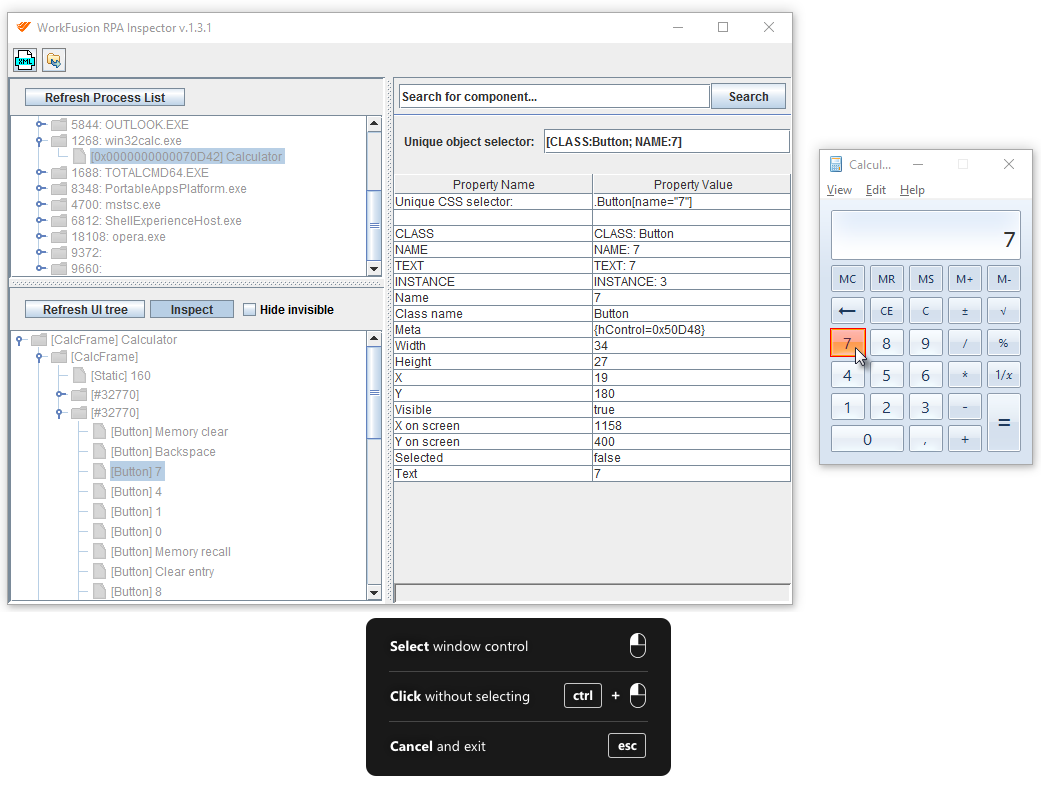Click the X on screen value 1158
Image resolution: width=1041 pixels, height=787 pixels.
[x=691, y=426]
